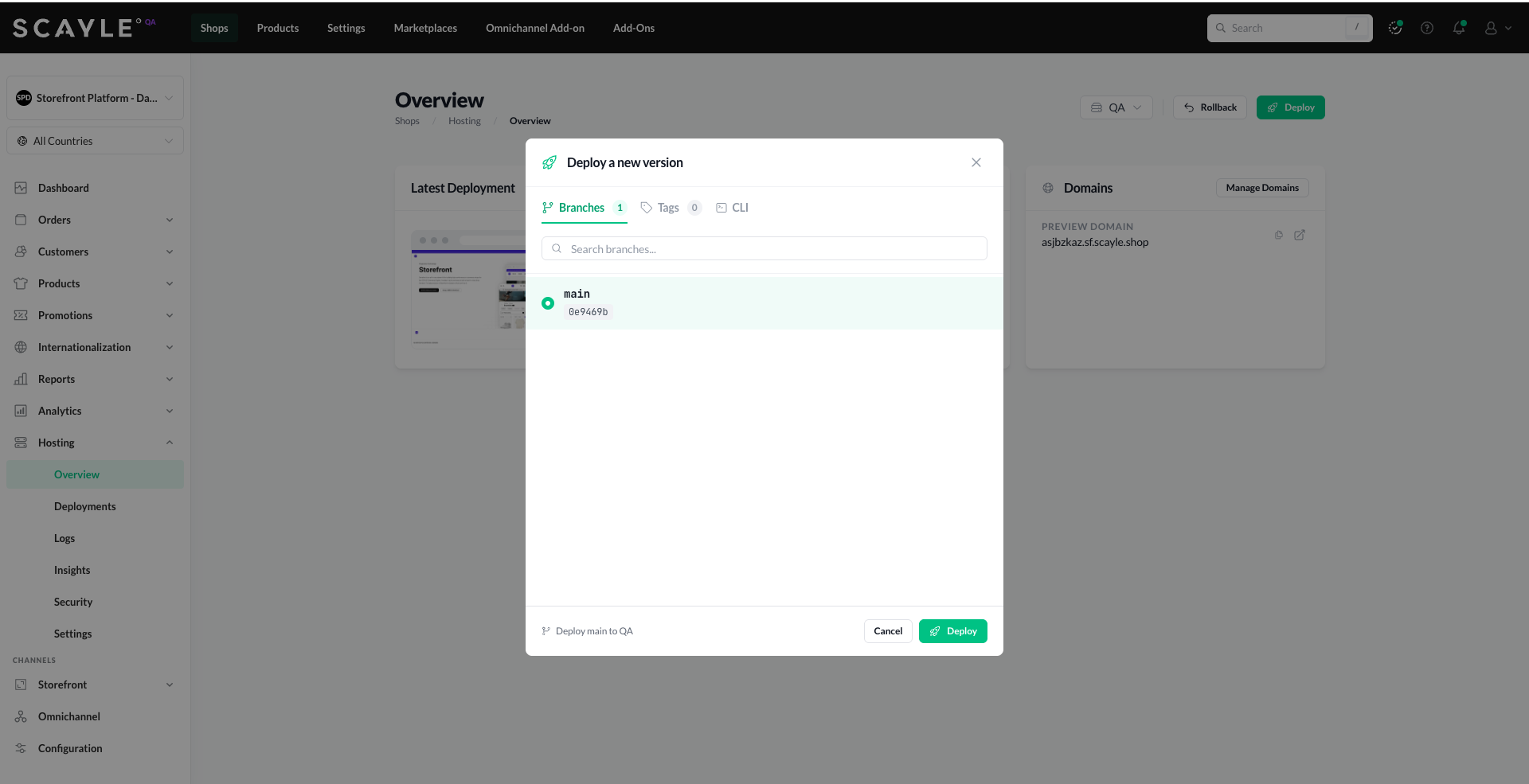Open the All Countries dropdown
This screenshot has height=784, width=1529.
(x=95, y=141)
